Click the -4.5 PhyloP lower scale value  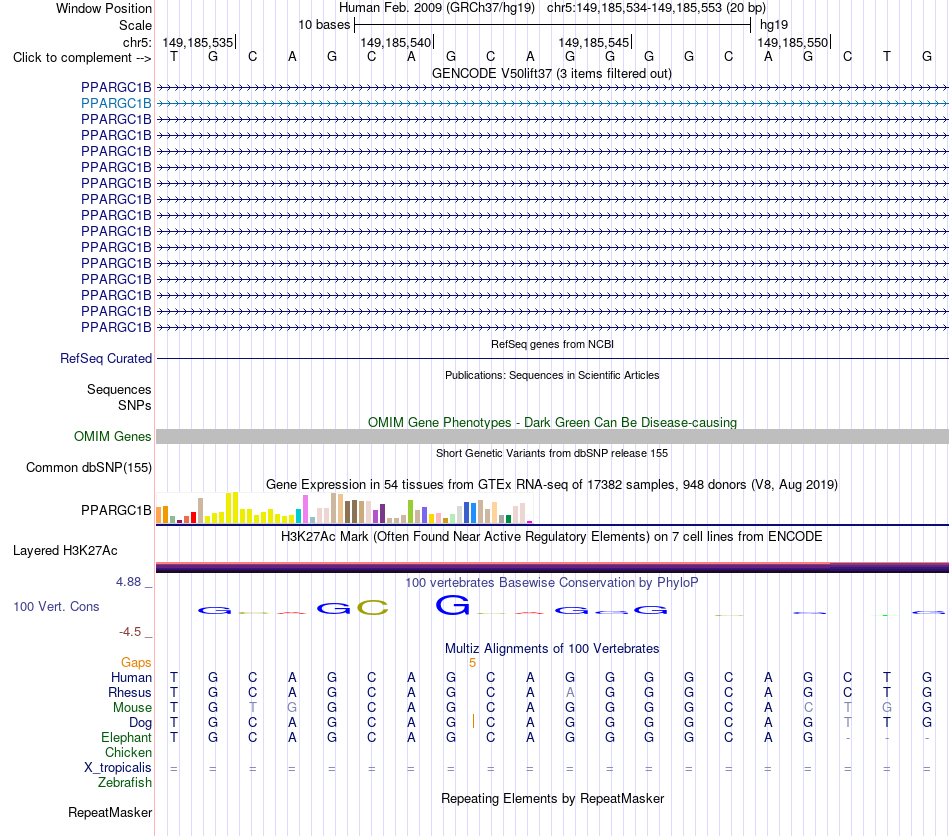[130, 632]
